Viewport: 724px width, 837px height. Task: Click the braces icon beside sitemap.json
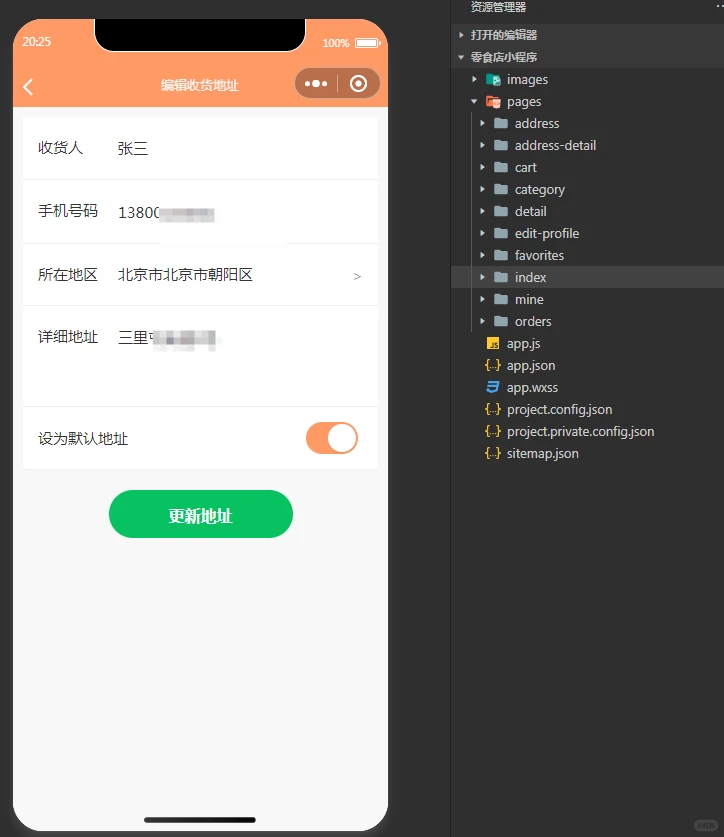pos(493,453)
